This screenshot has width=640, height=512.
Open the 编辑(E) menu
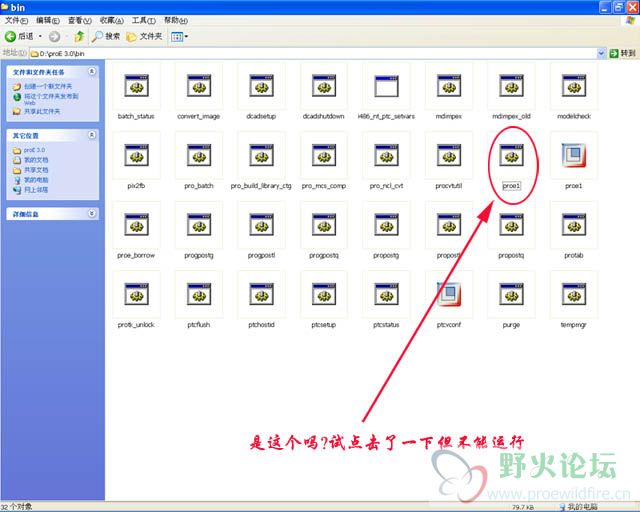(48, 20)
